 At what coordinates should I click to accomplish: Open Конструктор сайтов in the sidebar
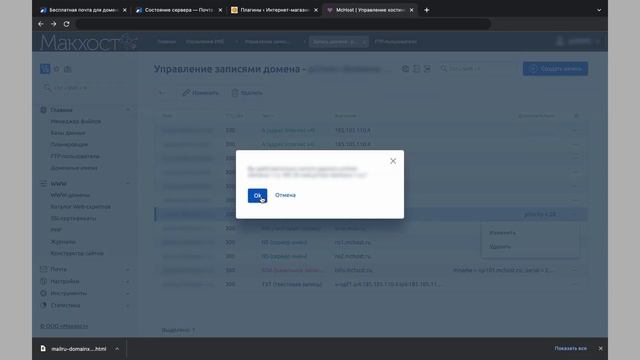(x=77, y=253)
